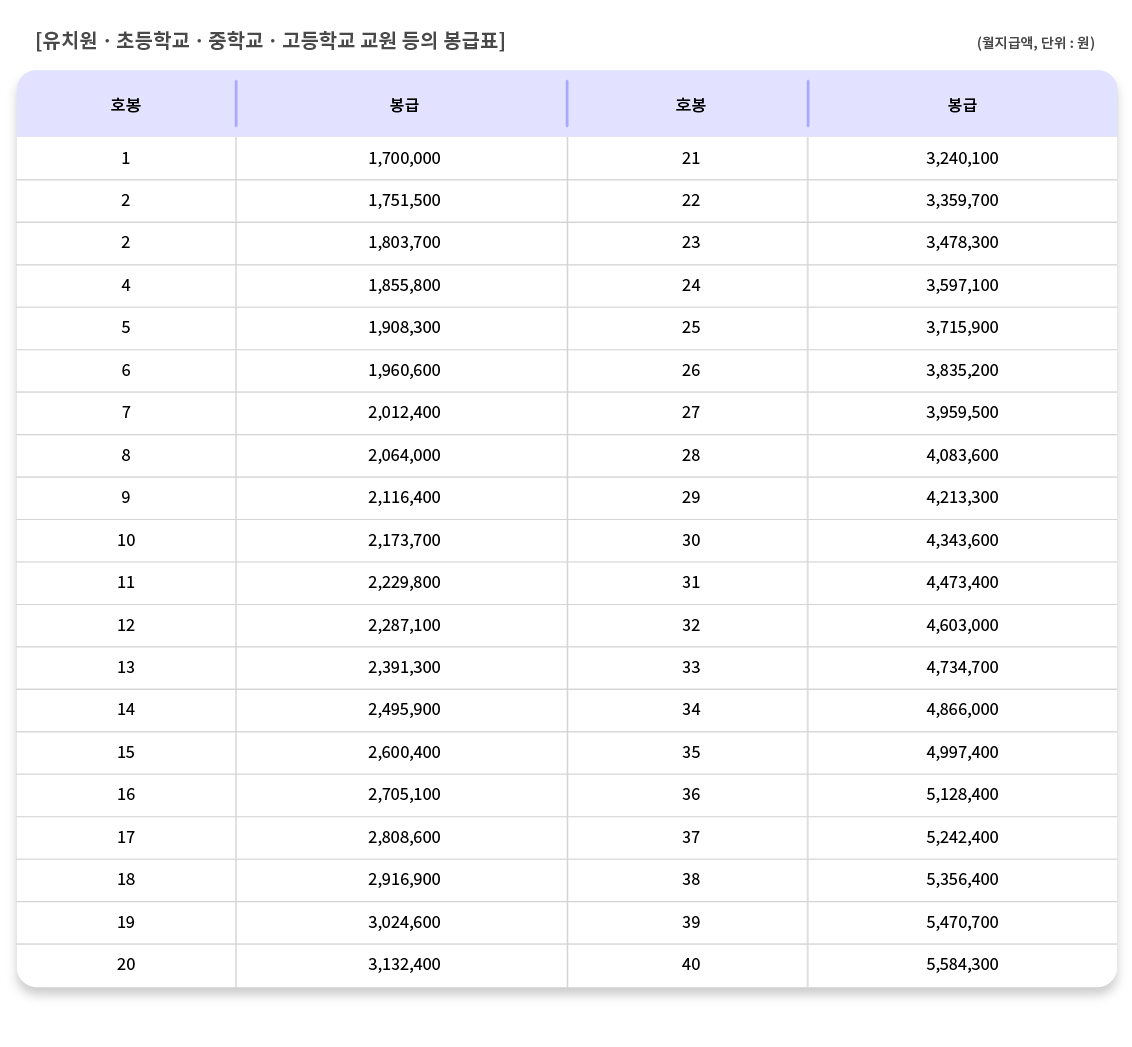Image resolution: width=1132 pixels, height=1047 pixels.
Task: Select the salary value 3,240,100
Action: coord(962,158)
